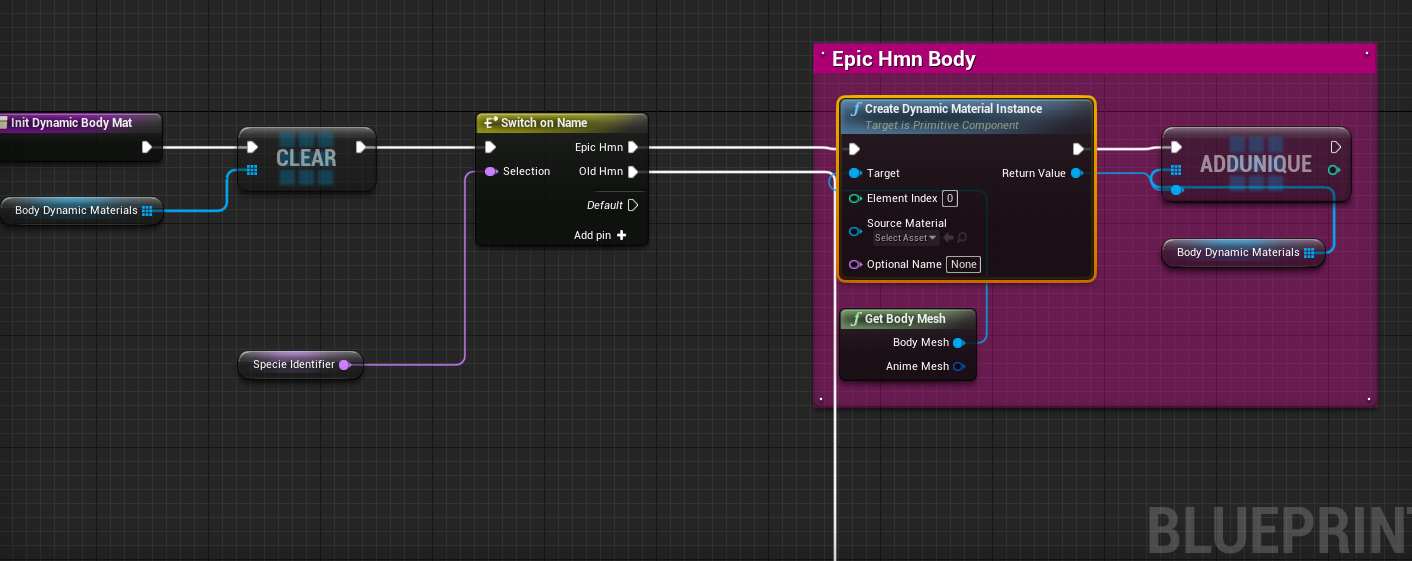Image resolution: width=1412 pixels, height=561 pixels.
Task: Click the ADDUNIQUE node's execution output pin
Action: (1335, 147)
